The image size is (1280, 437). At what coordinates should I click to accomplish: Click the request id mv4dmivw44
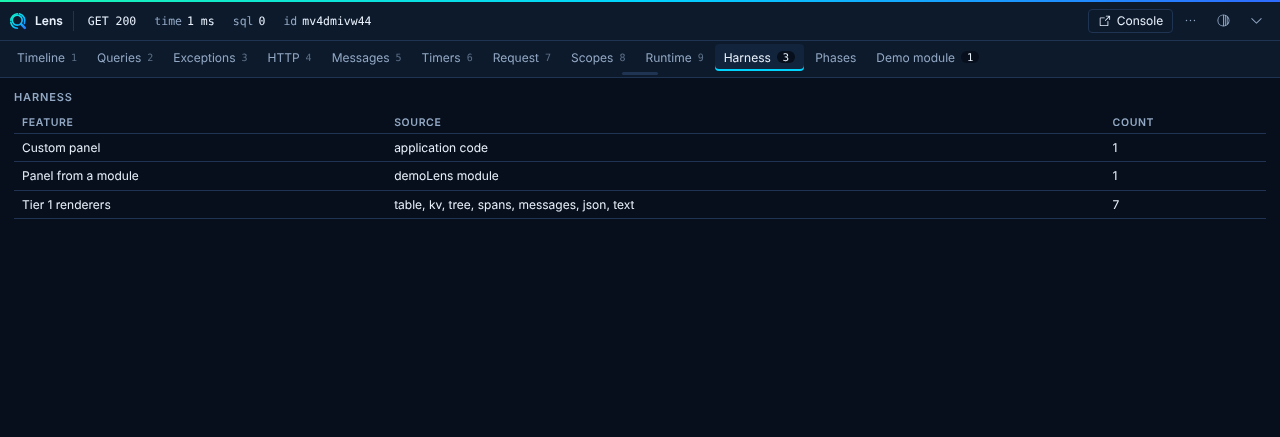(327, 21)
